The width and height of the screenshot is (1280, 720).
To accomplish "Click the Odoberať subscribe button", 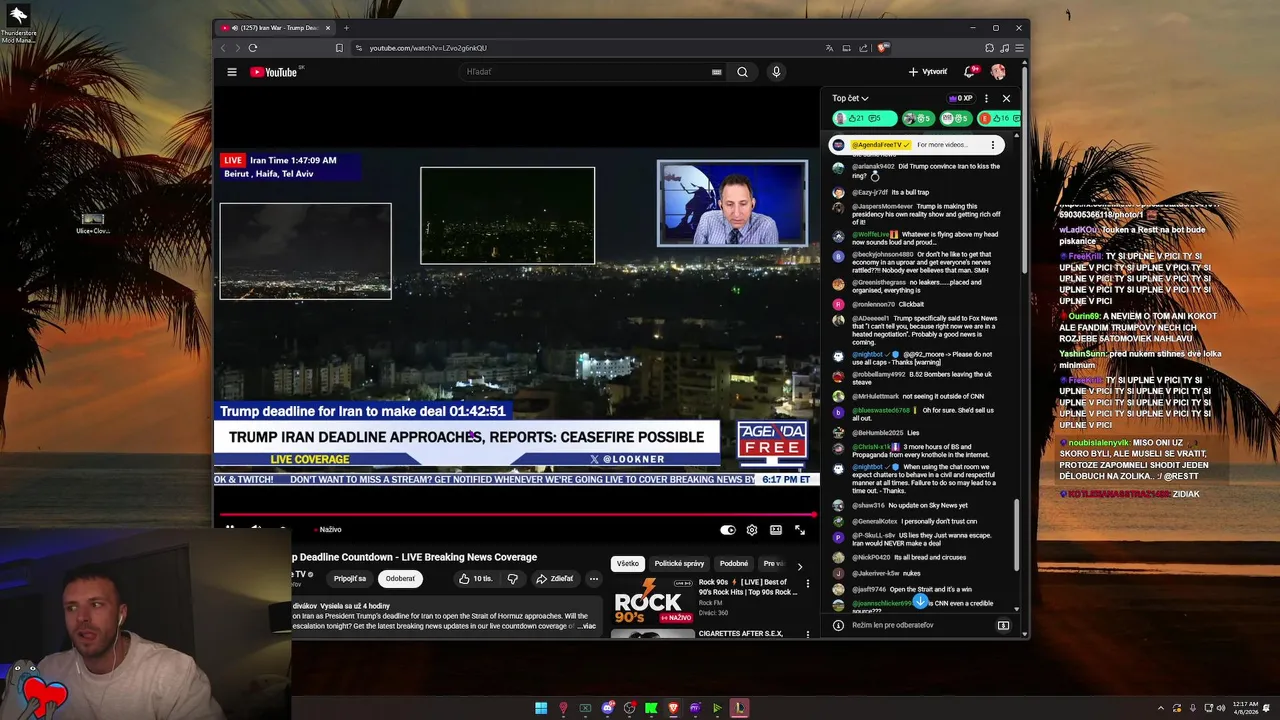I will 400,579.
